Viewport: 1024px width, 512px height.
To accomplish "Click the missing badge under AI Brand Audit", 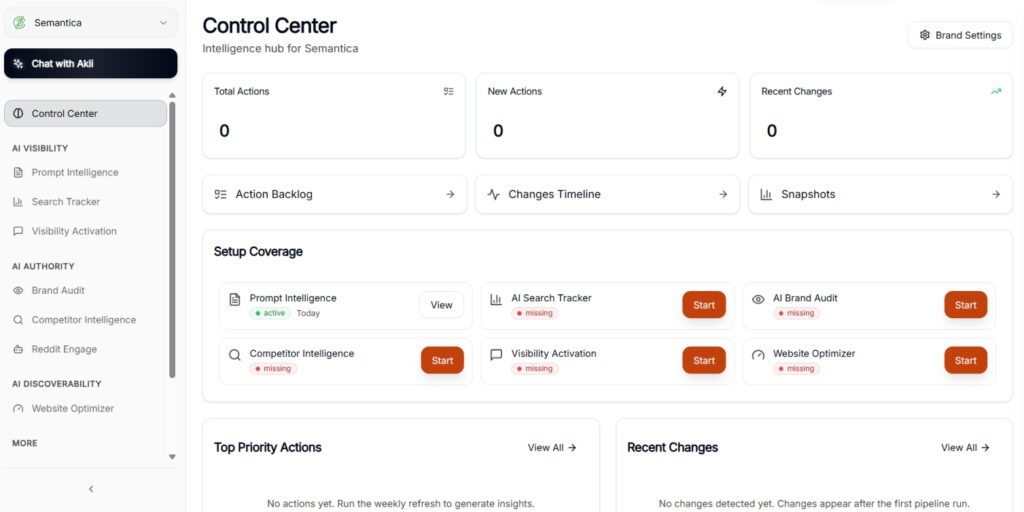I will point(797,313).
